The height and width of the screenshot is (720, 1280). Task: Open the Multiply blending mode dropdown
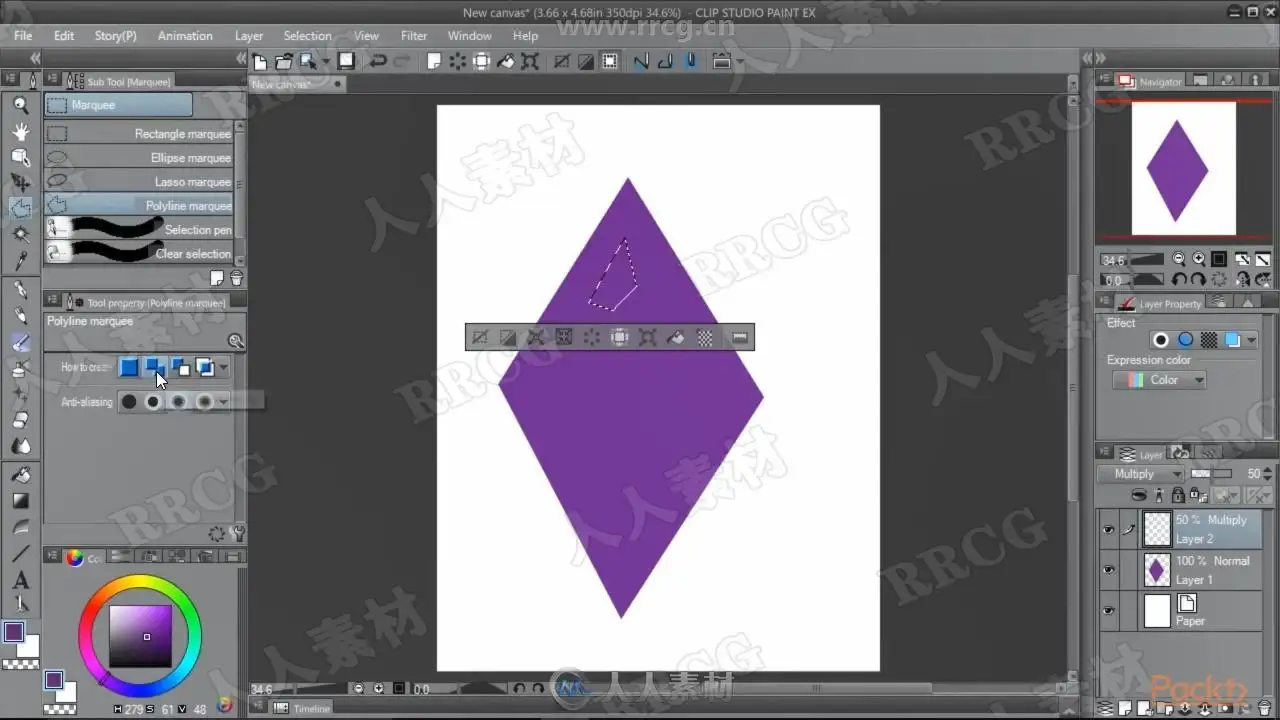1141,474
